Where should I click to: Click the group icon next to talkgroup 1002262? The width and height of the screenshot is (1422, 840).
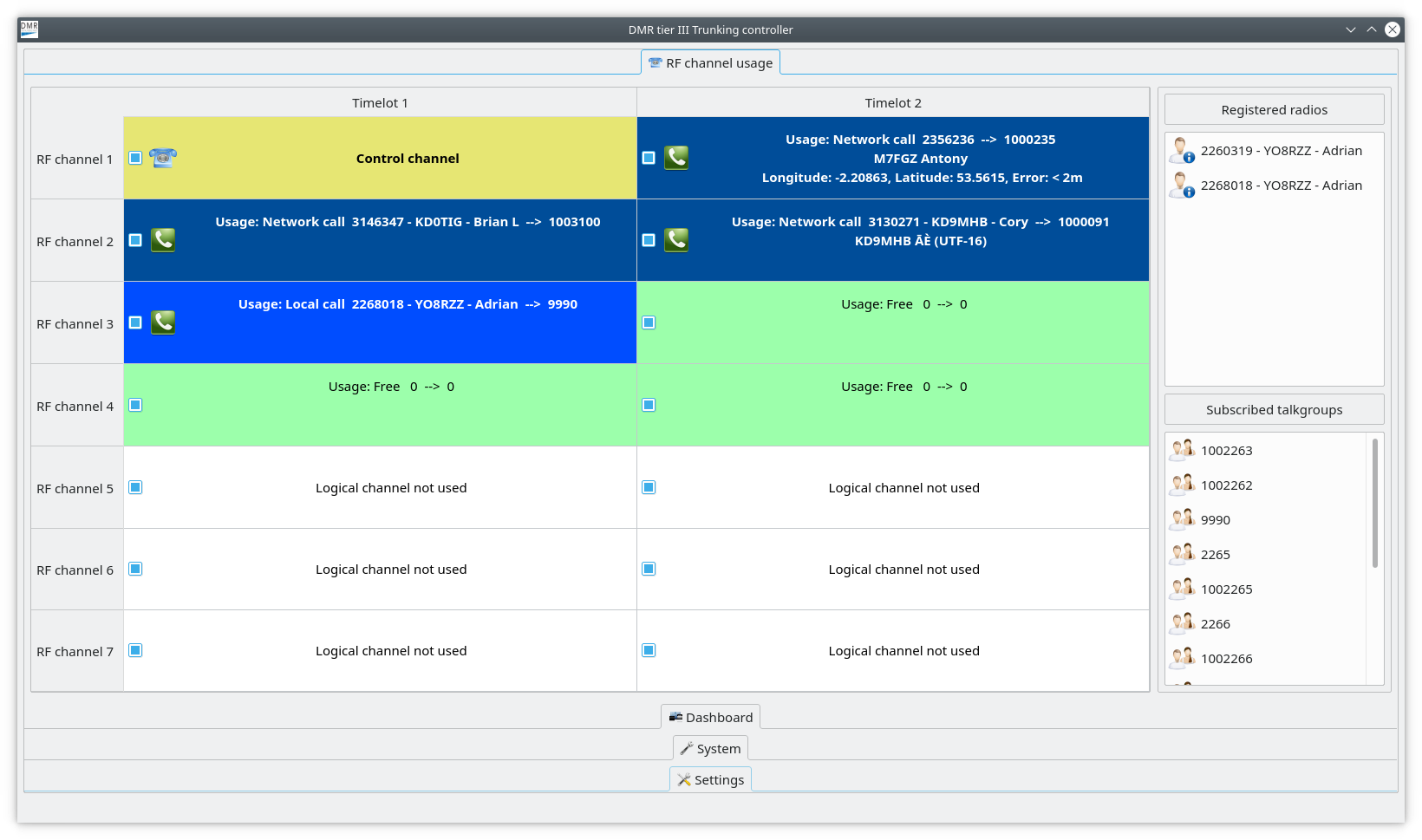coord(1182,485)
